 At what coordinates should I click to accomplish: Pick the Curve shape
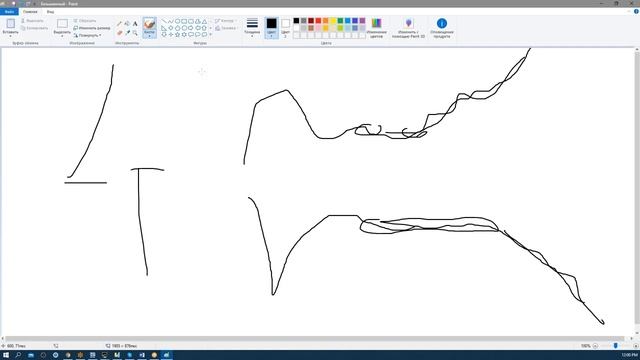(171, 21)
